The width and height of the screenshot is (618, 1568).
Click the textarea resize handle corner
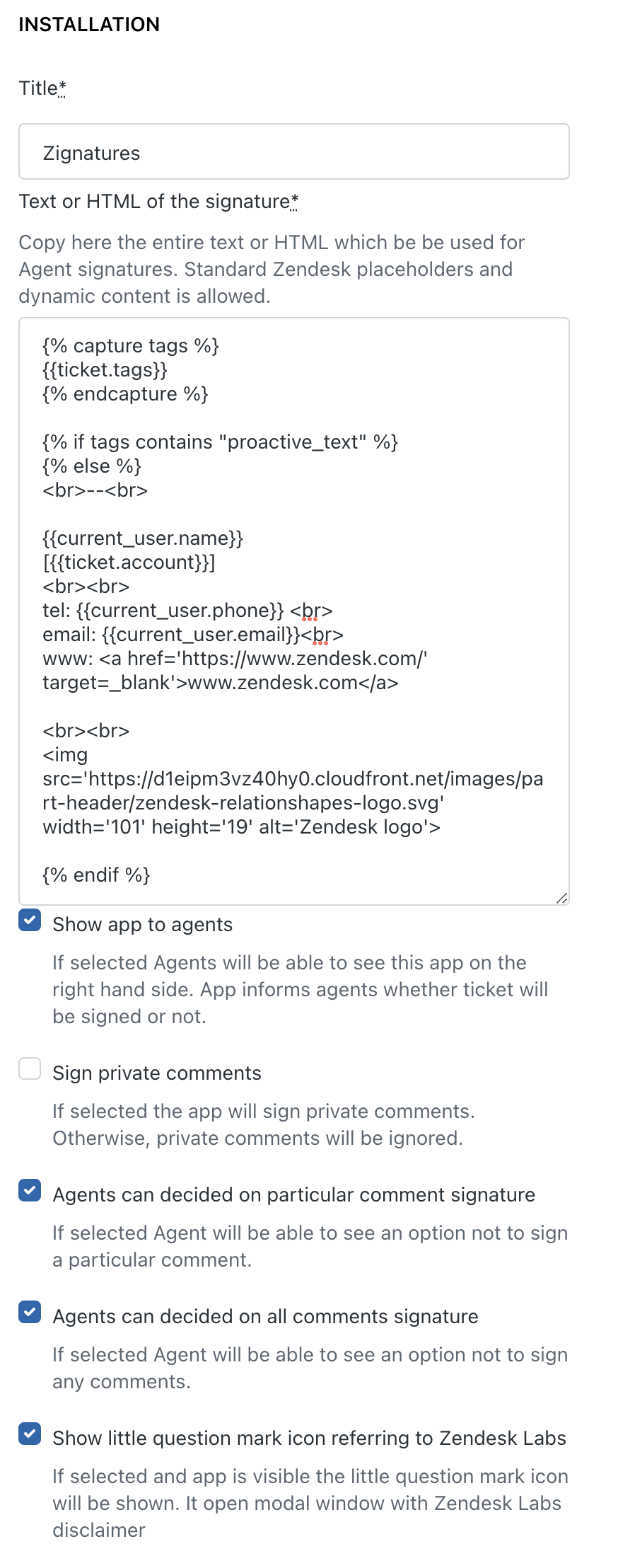coord(561,898)
